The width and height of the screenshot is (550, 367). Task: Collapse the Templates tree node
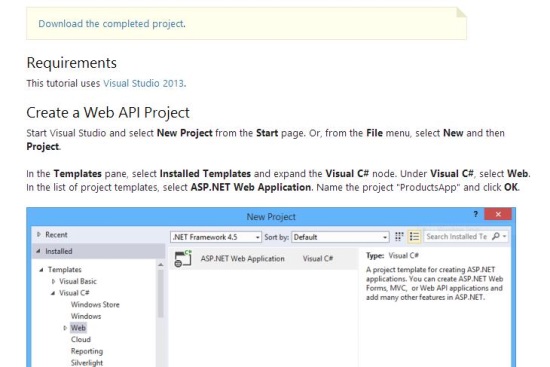pyautogui.click(x=41, y=269)
